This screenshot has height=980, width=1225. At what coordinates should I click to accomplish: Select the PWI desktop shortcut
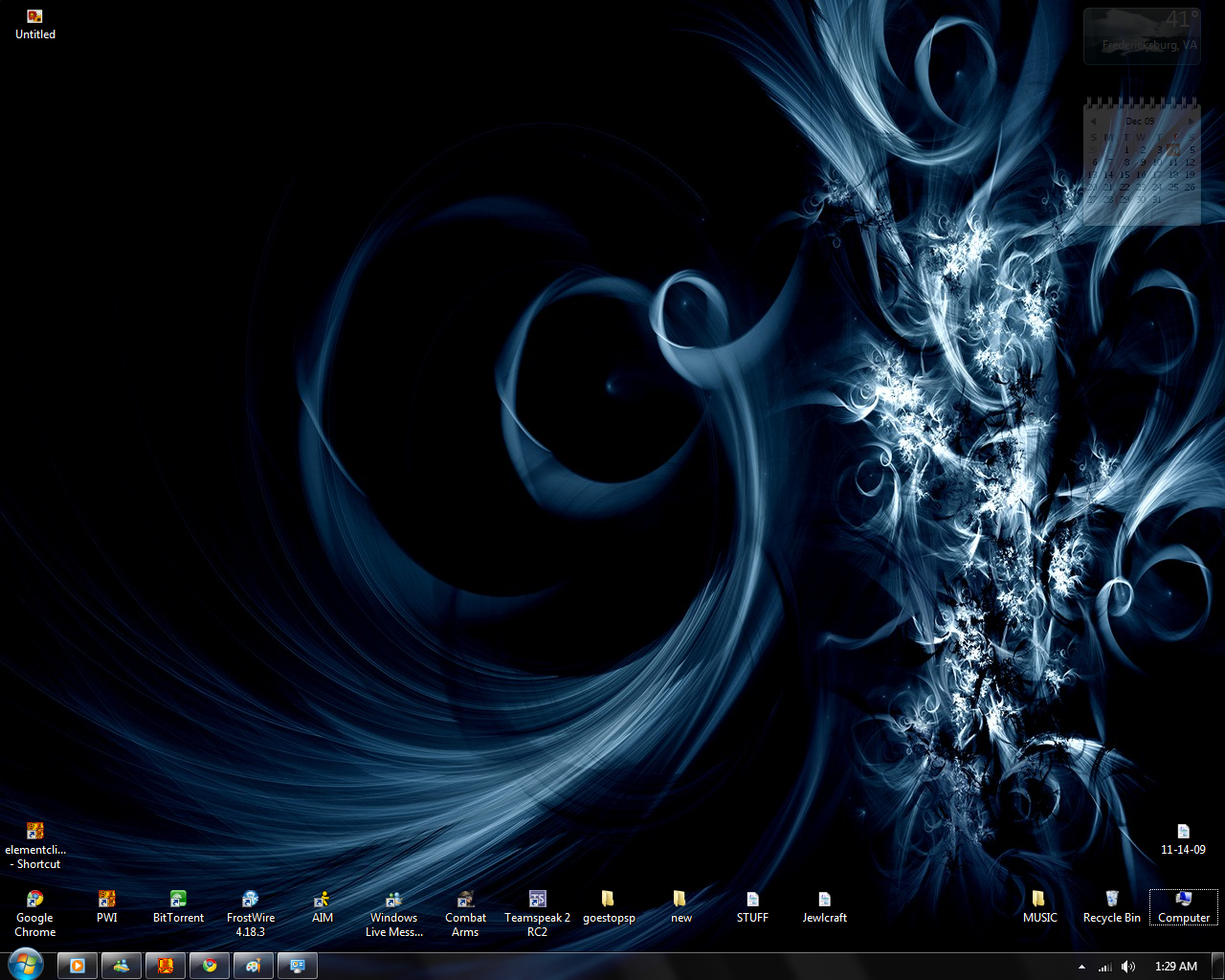106,905
